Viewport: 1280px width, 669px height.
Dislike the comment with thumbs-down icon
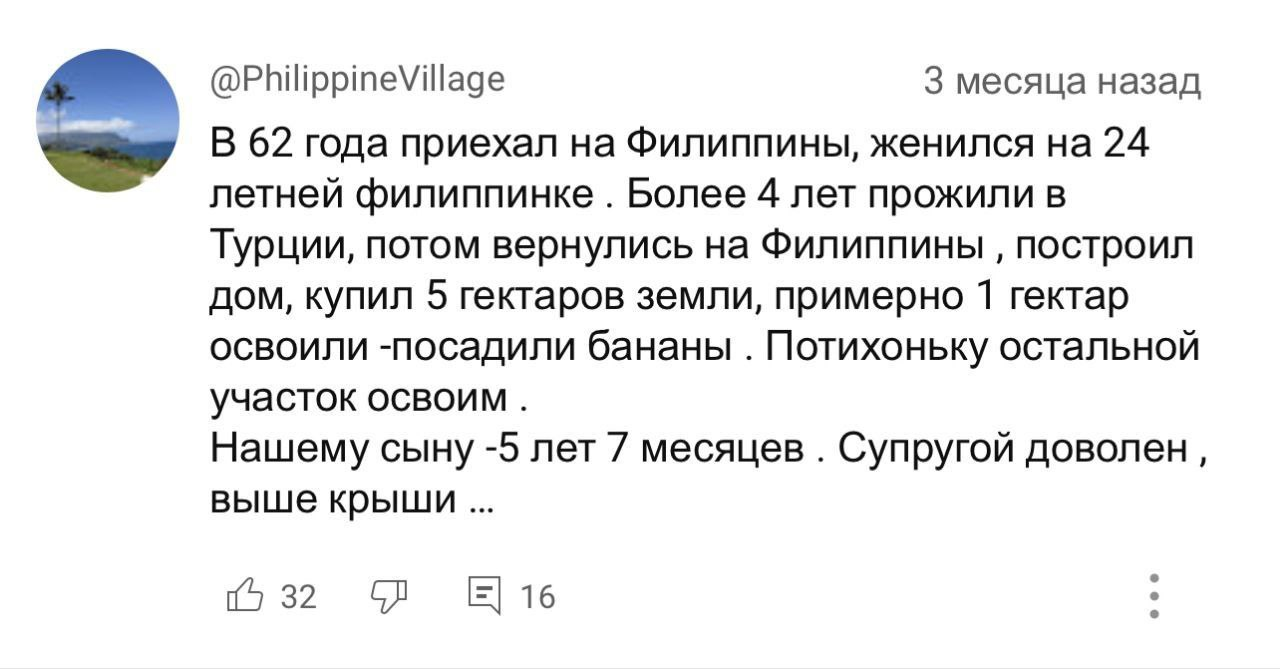389,597
